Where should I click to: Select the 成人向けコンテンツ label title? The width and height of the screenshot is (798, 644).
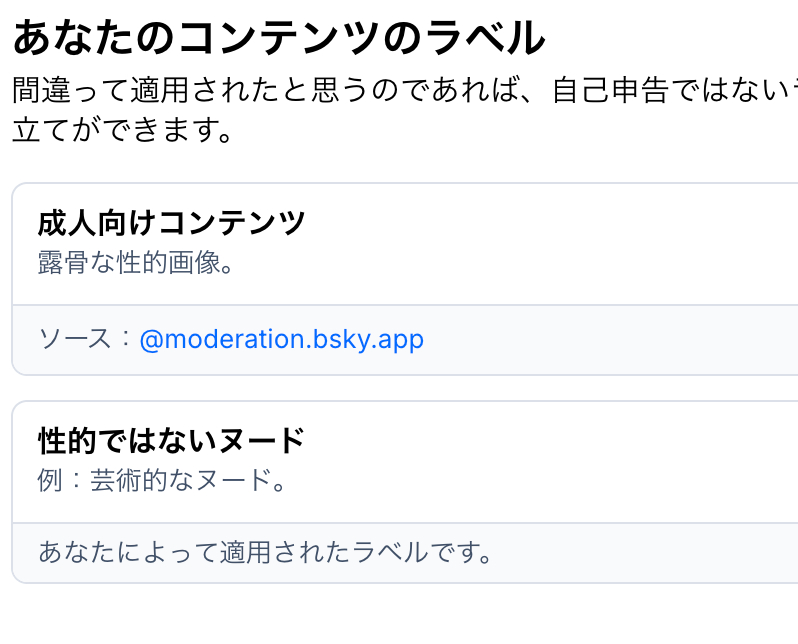[x=171, y=222]
